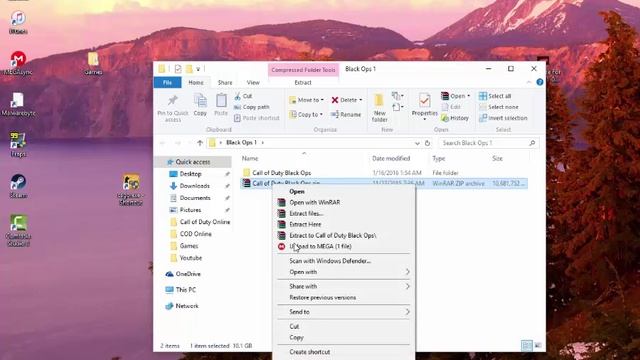Refresh the Black Ops 1 folder

click(427, 143)
